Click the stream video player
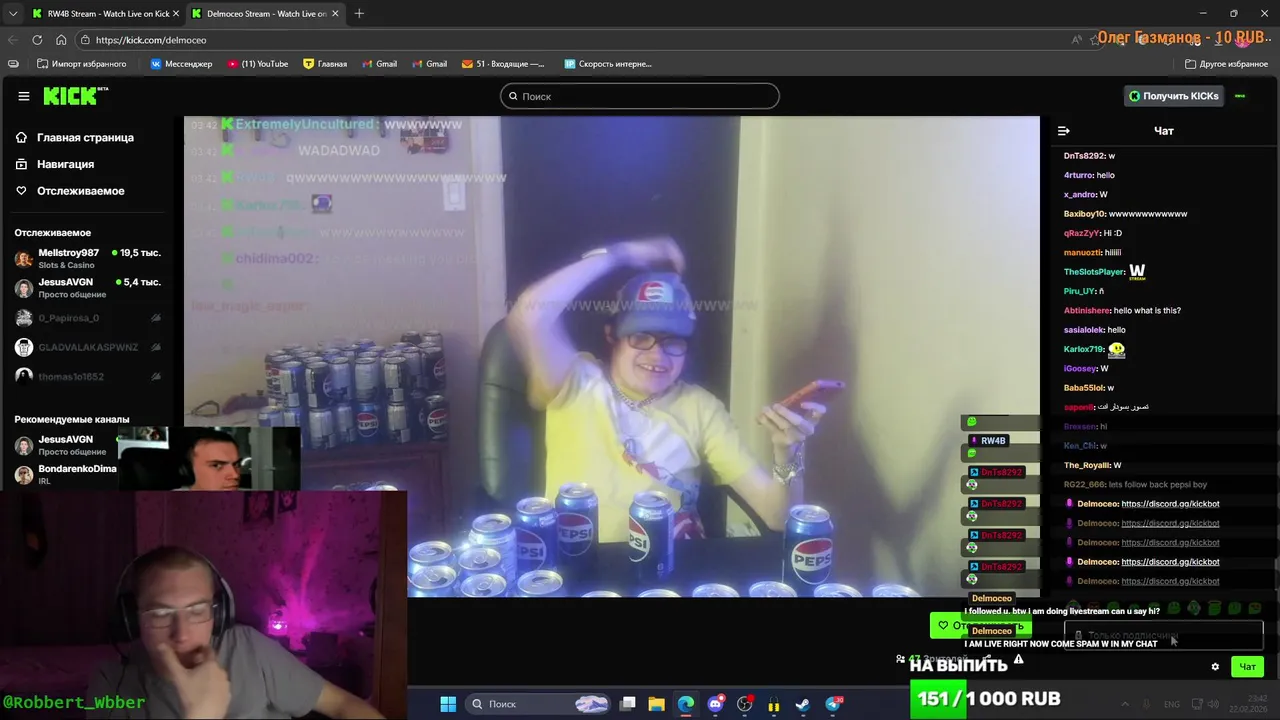This screenshot has width=1280, height=720. pos(612,356)
